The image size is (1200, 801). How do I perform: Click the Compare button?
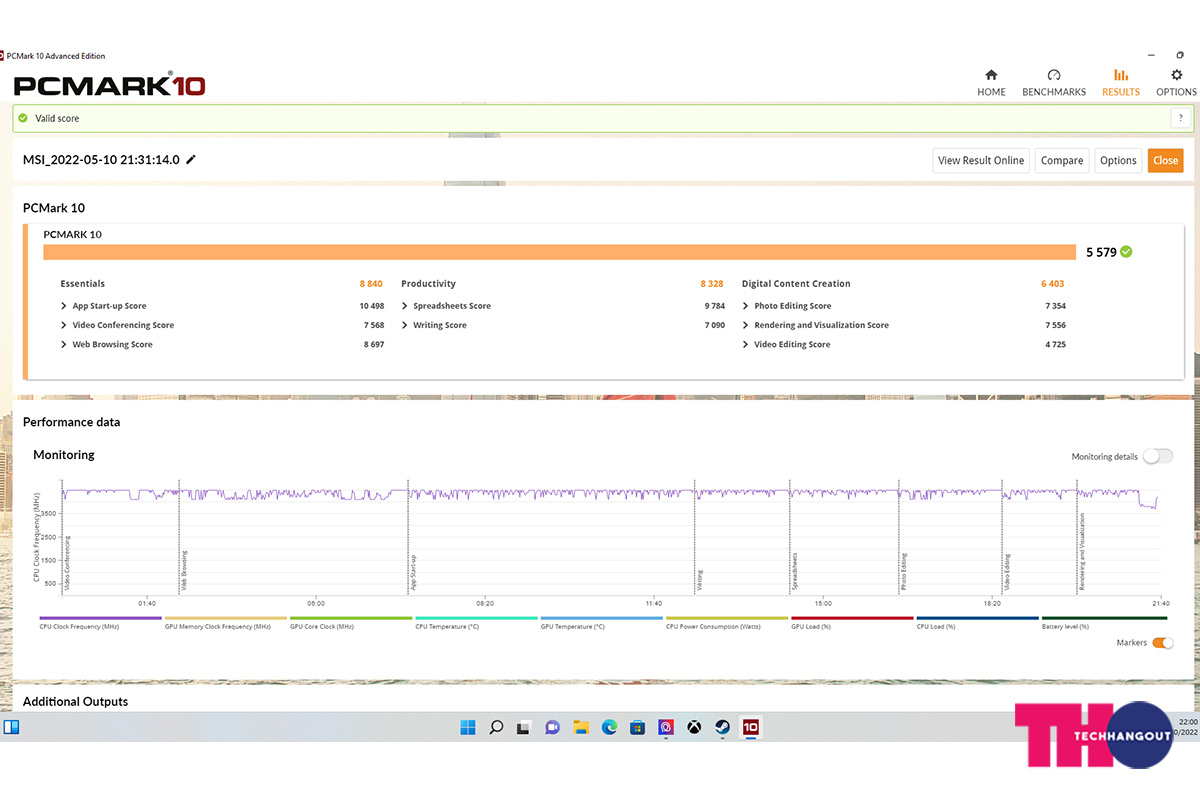pos(1062,160)
